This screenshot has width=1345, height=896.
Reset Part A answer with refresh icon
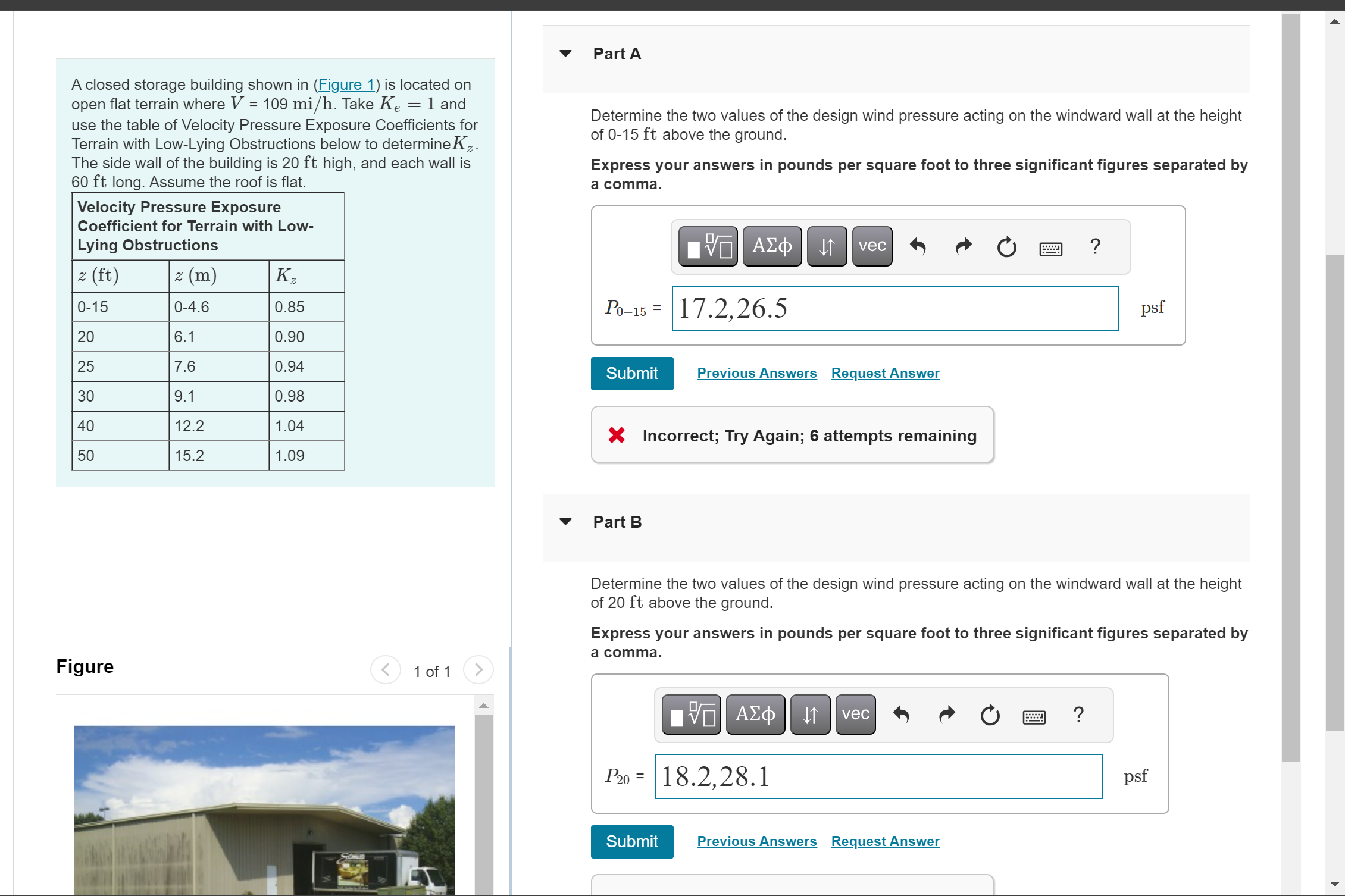pyautogui.click(x=1006, y=246)
